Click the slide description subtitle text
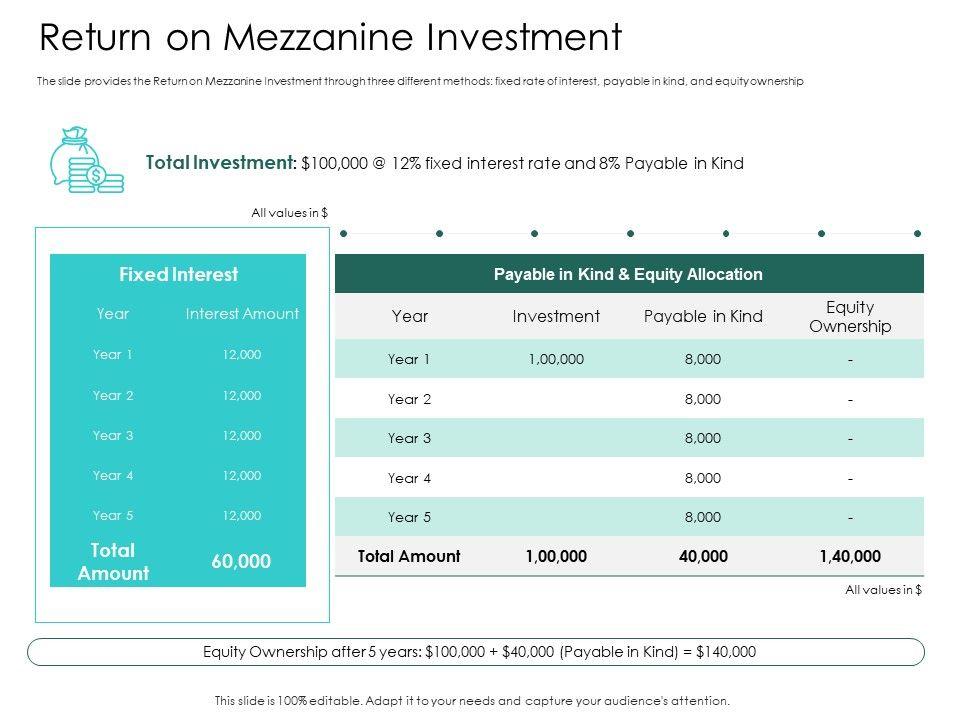This screenshot has width=960, height=720. click(x=420, y=82)
